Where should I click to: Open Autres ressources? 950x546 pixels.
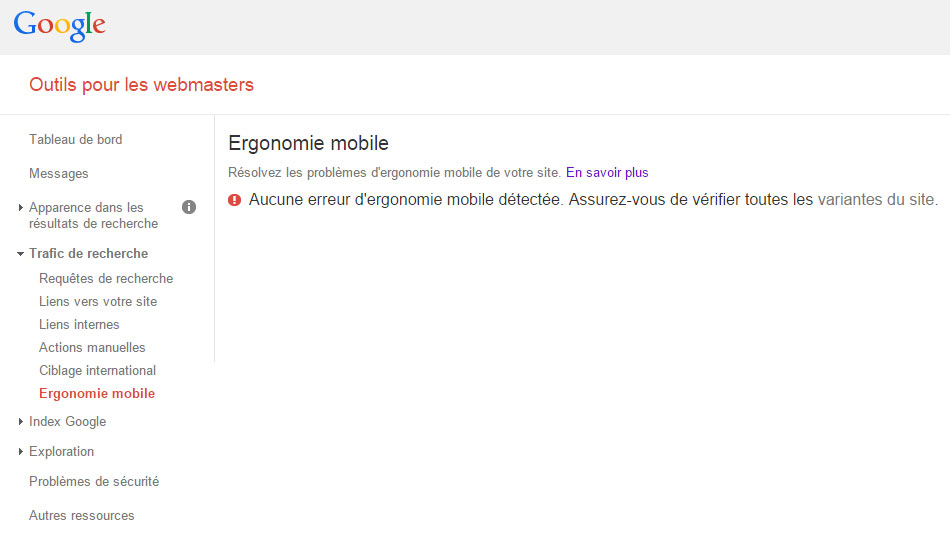click(82, 515)
